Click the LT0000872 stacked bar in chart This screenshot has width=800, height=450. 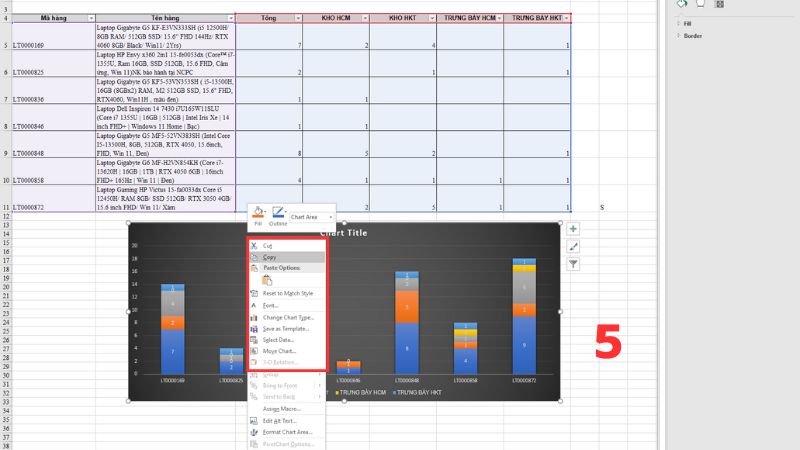pyautogui.click(x=524, y=316)
